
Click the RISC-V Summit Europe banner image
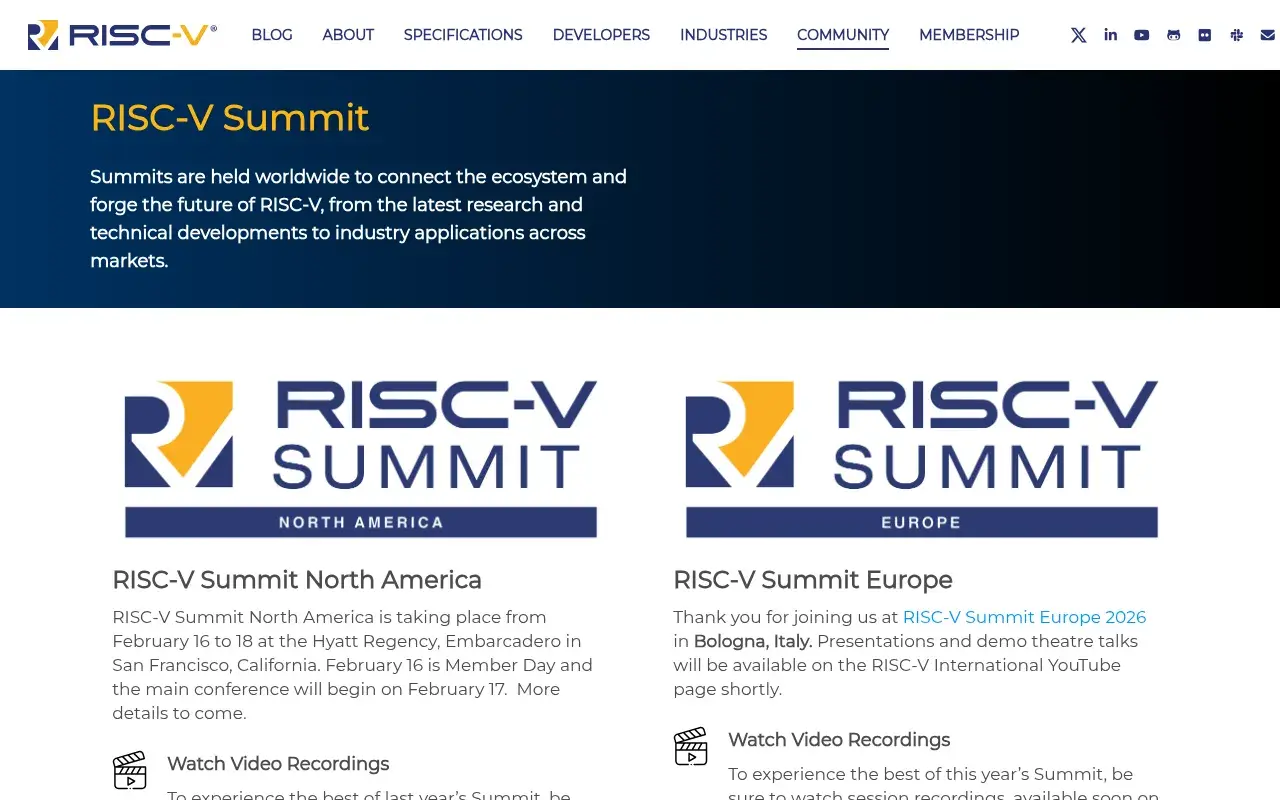point(921,458)
